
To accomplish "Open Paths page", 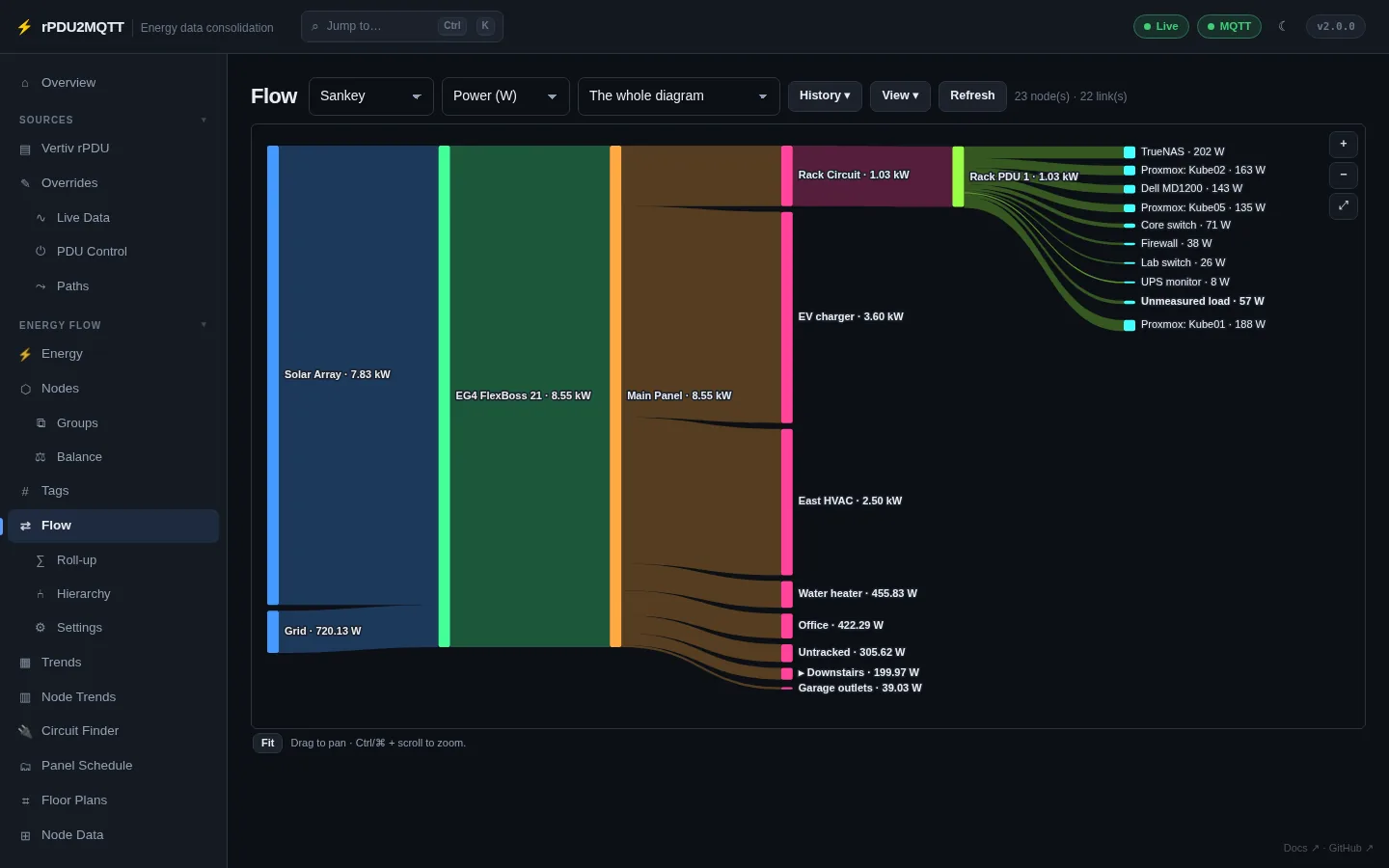I will pos(114,286).
